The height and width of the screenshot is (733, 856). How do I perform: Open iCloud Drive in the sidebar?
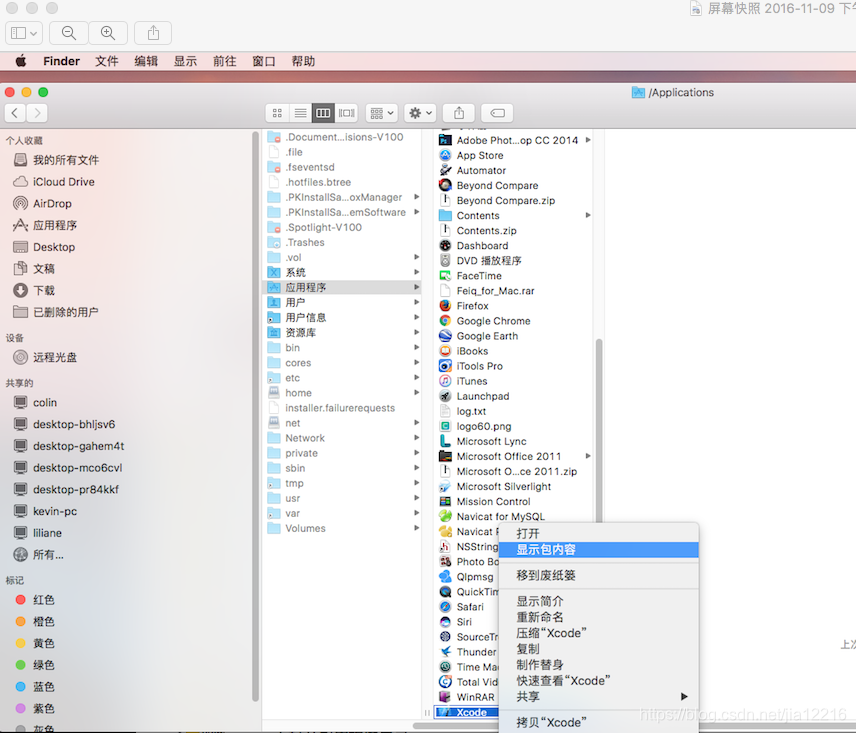63,182
